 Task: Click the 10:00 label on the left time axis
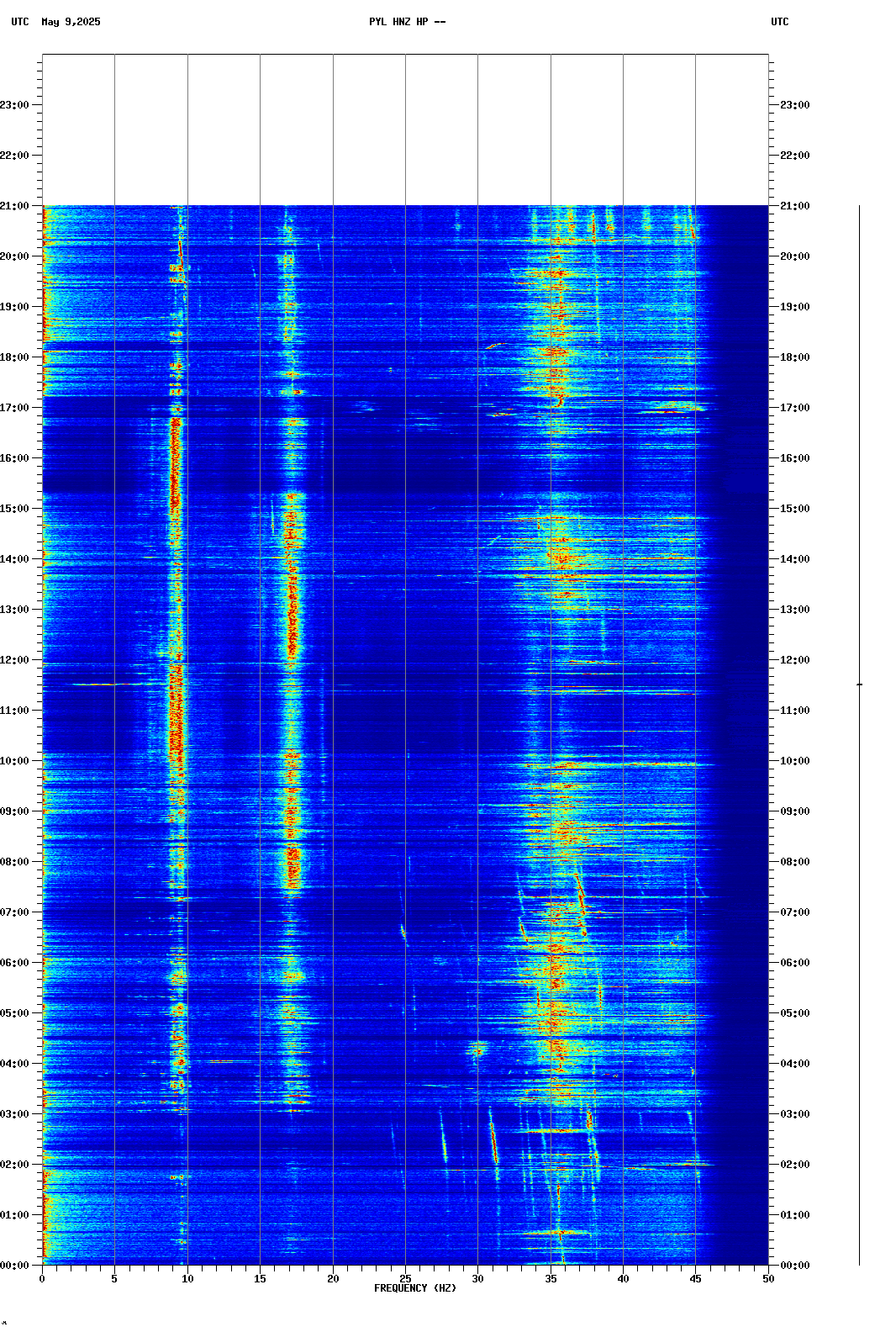[x=14, y=761]
